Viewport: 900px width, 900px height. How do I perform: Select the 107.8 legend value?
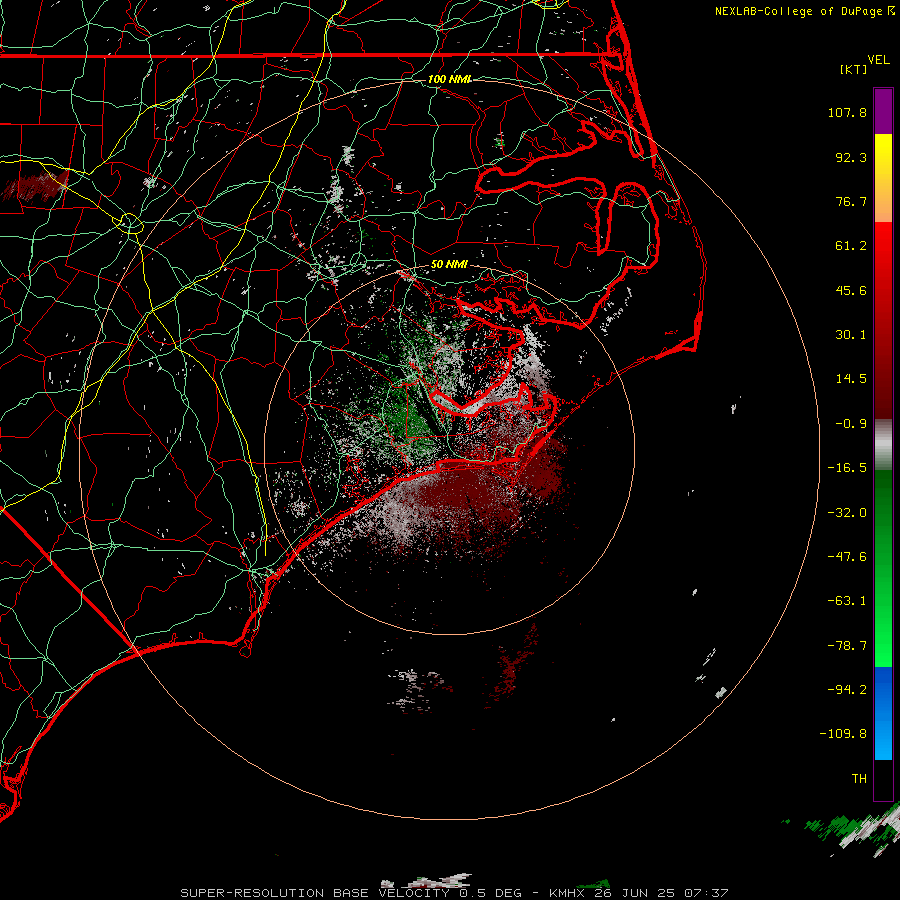(x=847, y=113)
